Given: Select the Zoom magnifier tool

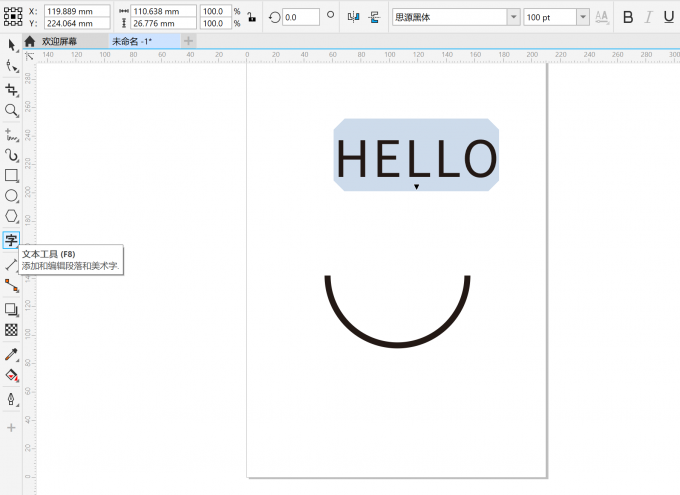Looking at the screenshot, I should pyautogui.click(x=11, y=111).
